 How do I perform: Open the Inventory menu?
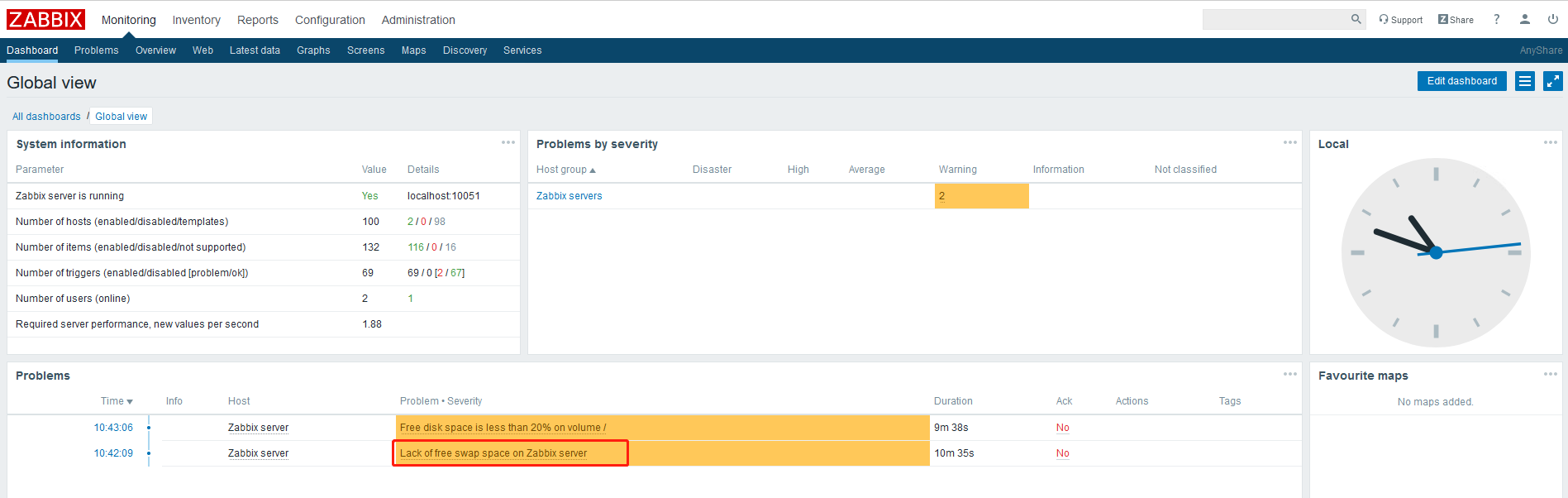point(196,20)
